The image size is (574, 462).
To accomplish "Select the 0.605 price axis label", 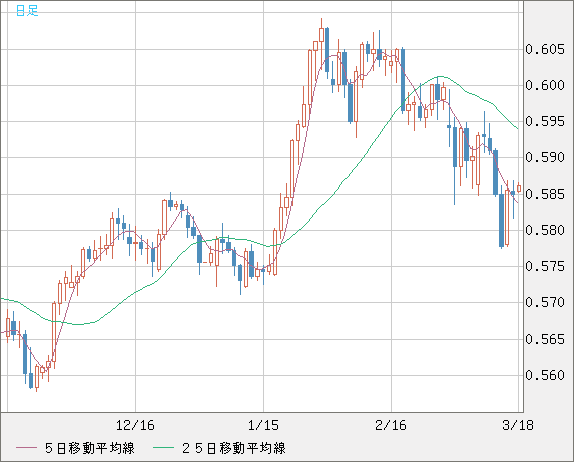I will pyautogui.click(x=545, y=49).
